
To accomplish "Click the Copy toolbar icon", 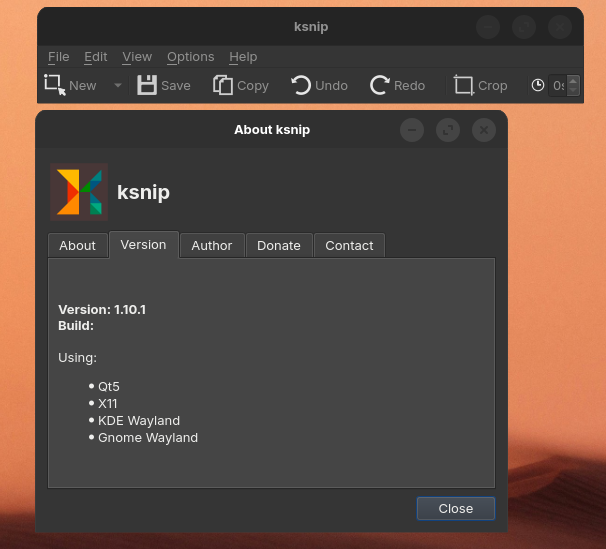I will coord(223,85).
